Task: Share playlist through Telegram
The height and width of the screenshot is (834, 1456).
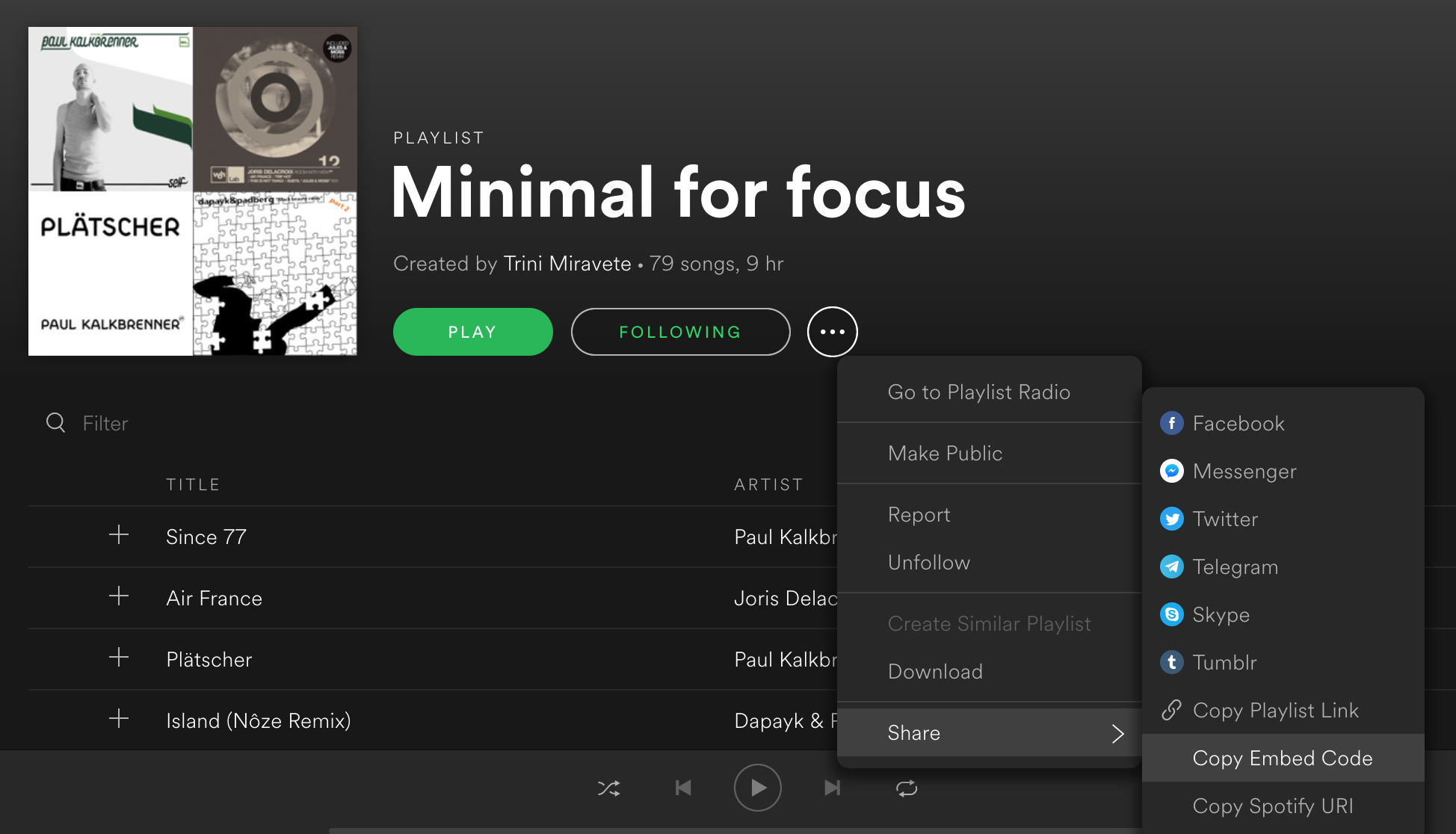Action: [x=1235, y=567]
